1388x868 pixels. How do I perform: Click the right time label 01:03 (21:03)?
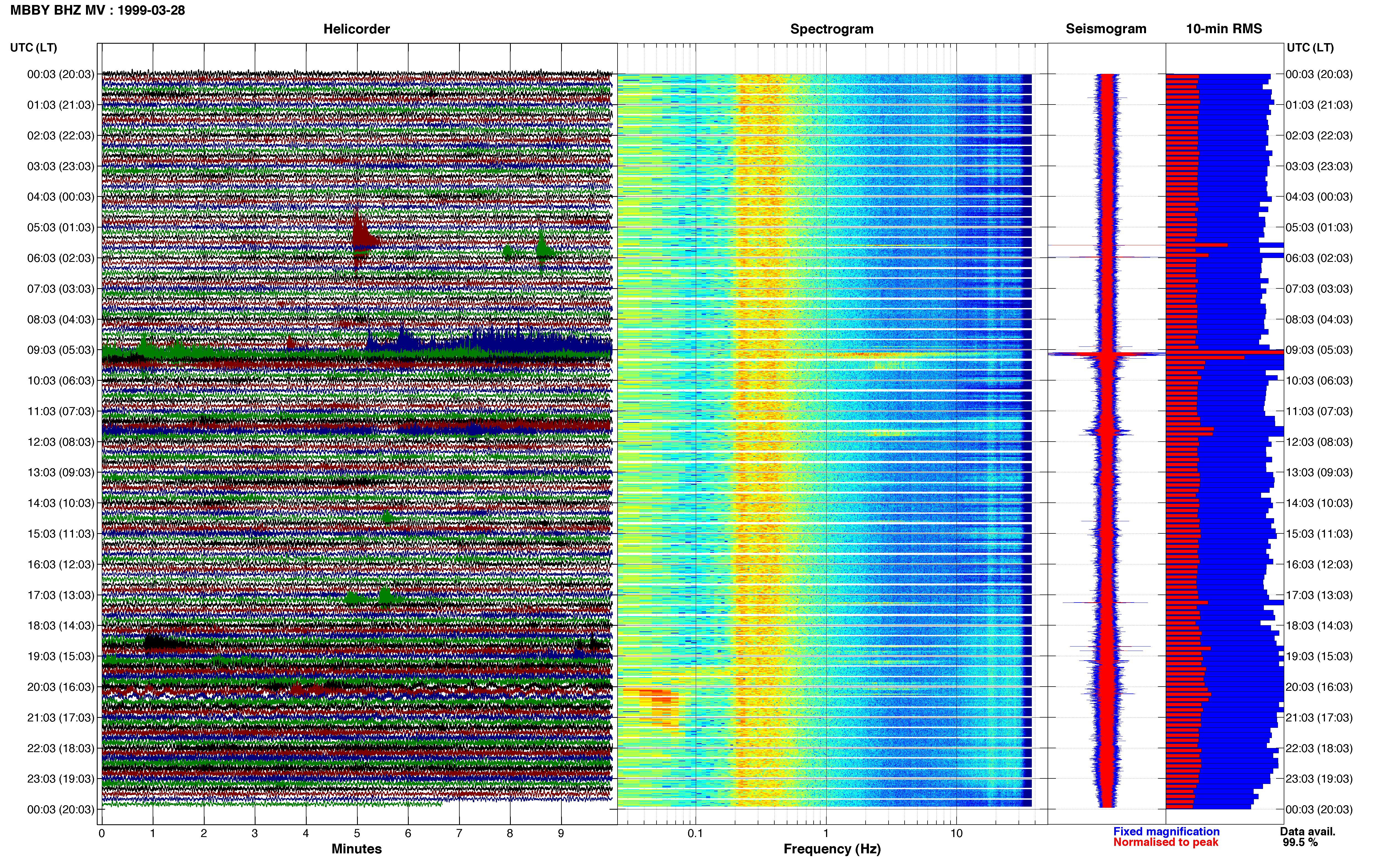point(1319,105)
